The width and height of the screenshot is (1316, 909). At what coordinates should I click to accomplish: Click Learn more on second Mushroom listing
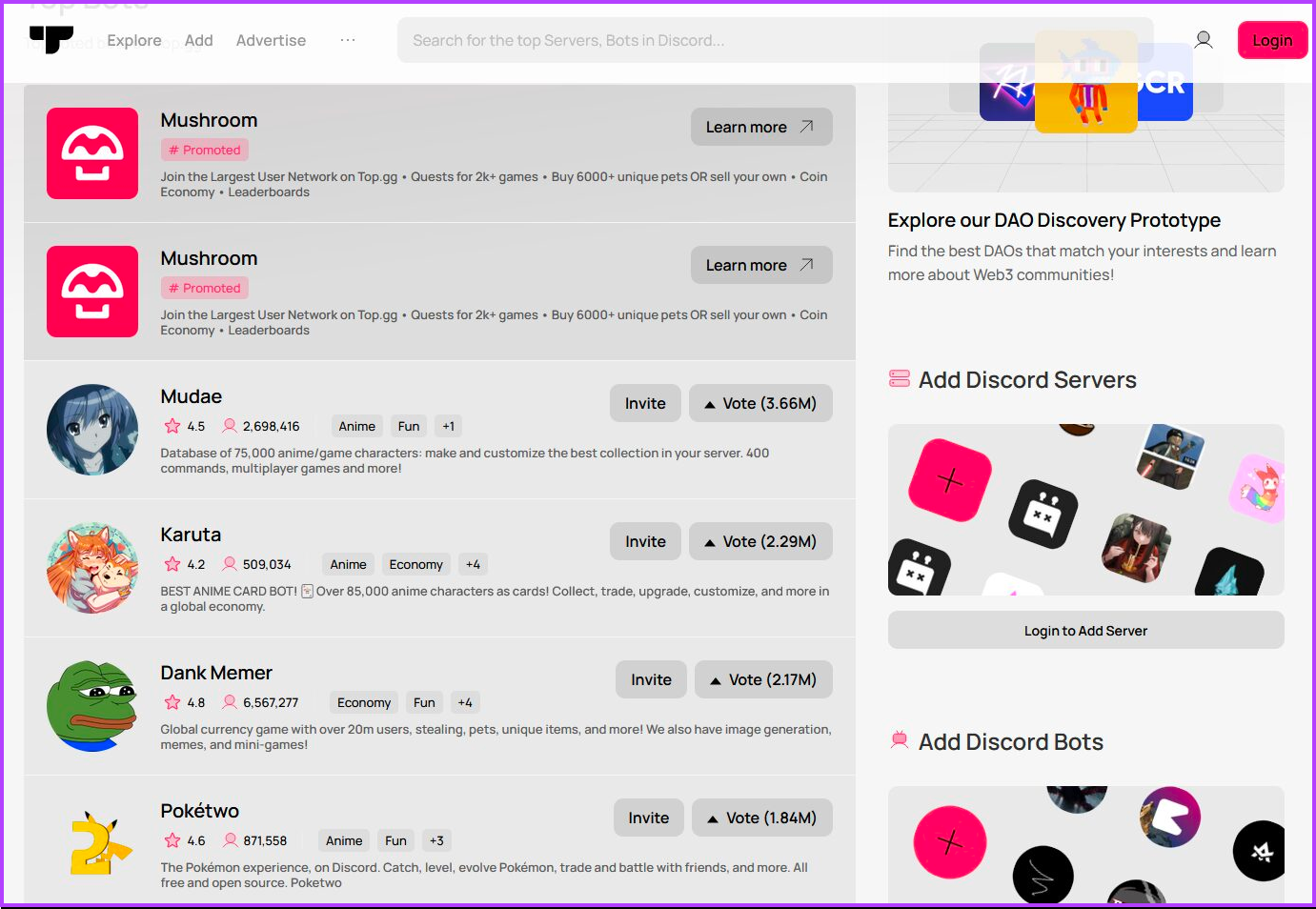(761, 265)
